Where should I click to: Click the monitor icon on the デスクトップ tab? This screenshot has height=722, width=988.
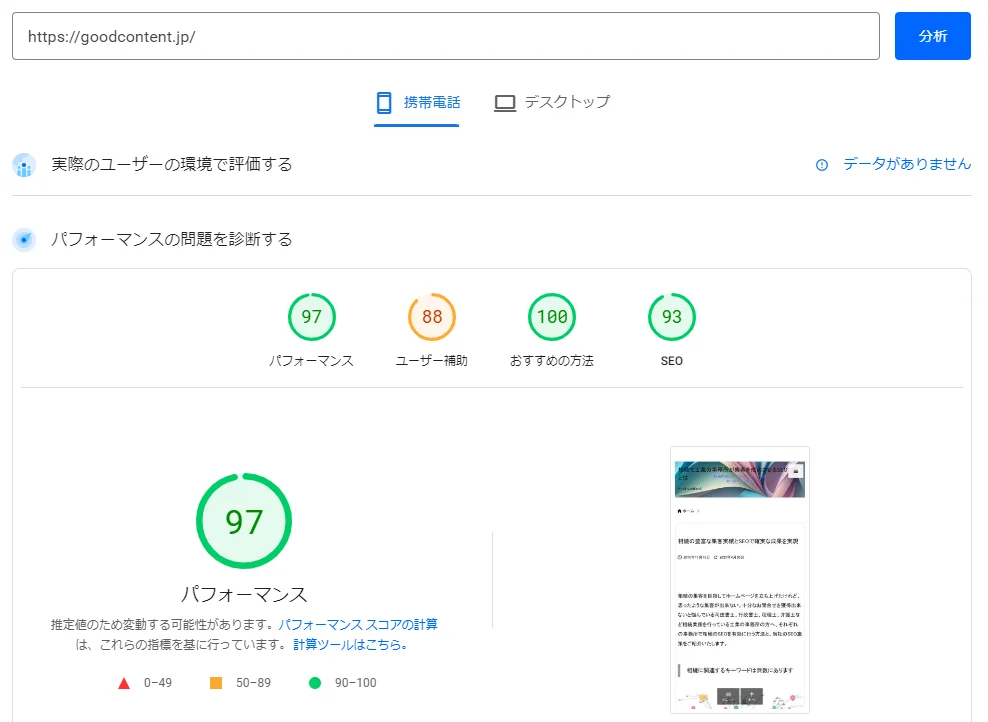(505, 101)
